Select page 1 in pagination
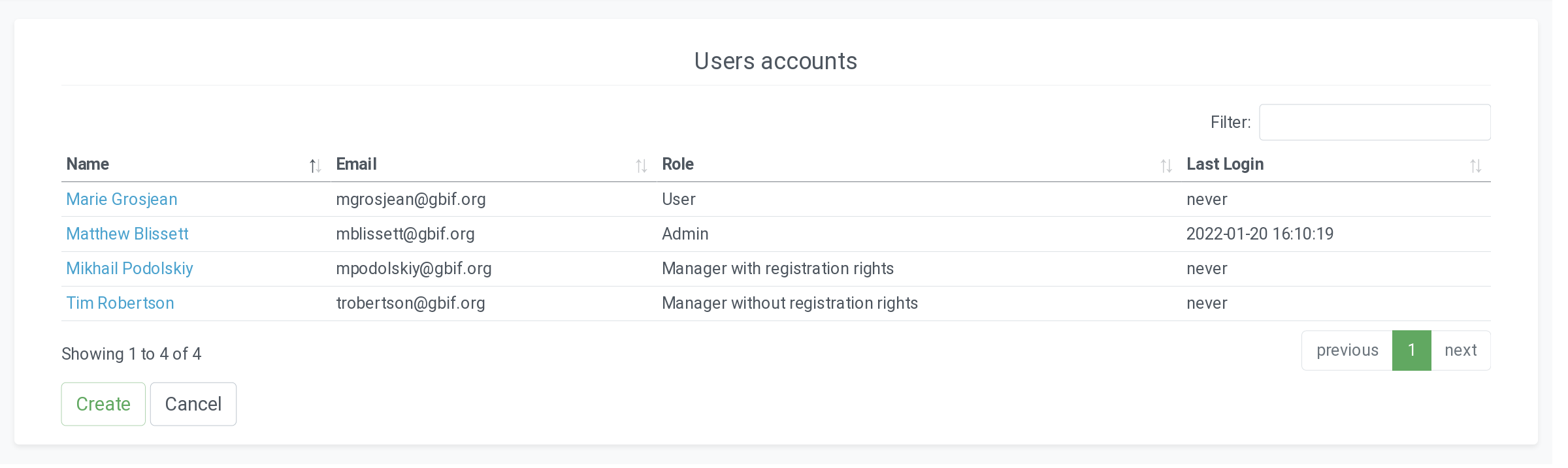Screen dimensions: 1568x468 [x=1411, y=351]
